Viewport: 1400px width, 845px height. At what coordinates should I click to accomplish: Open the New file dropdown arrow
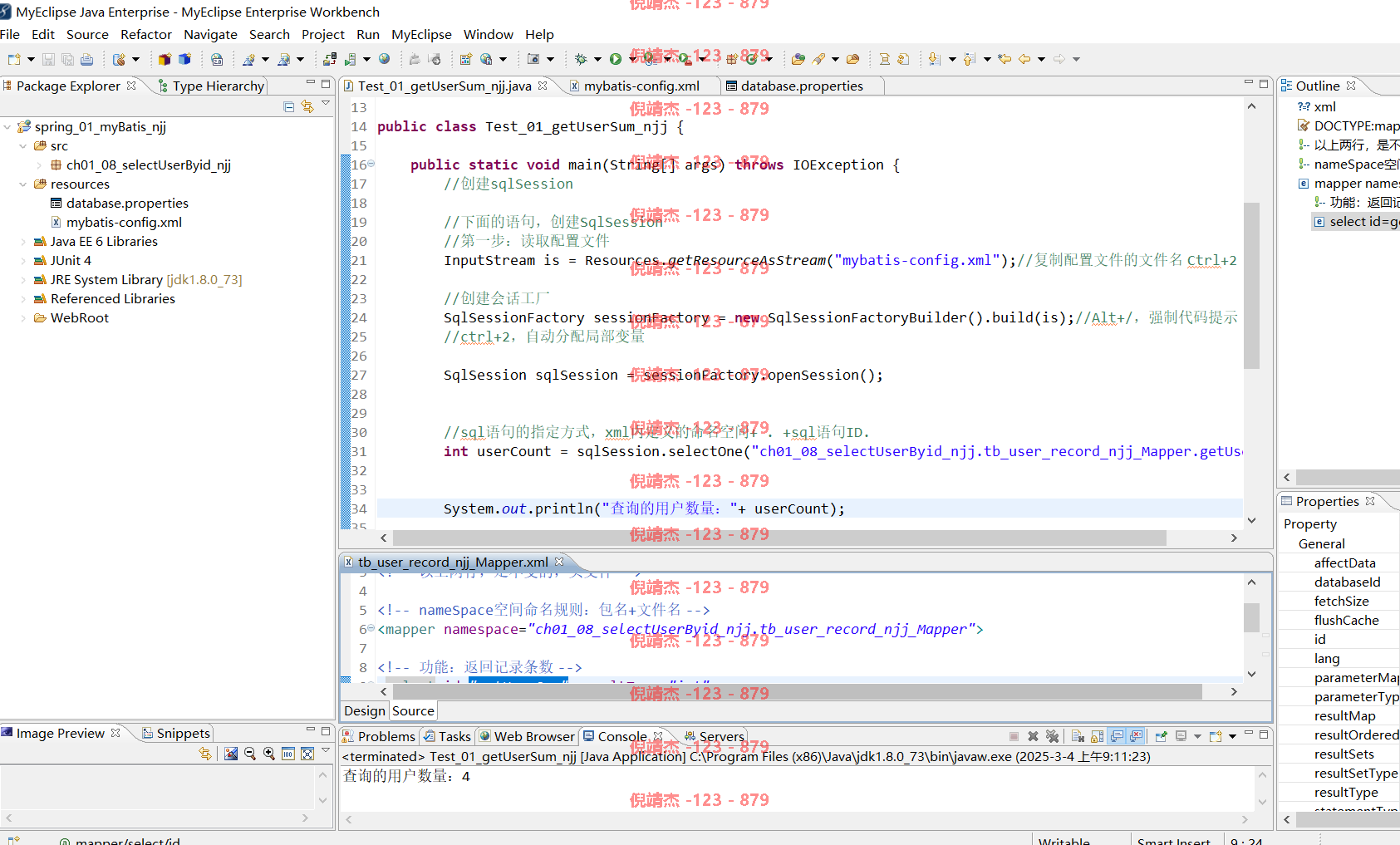31,59
